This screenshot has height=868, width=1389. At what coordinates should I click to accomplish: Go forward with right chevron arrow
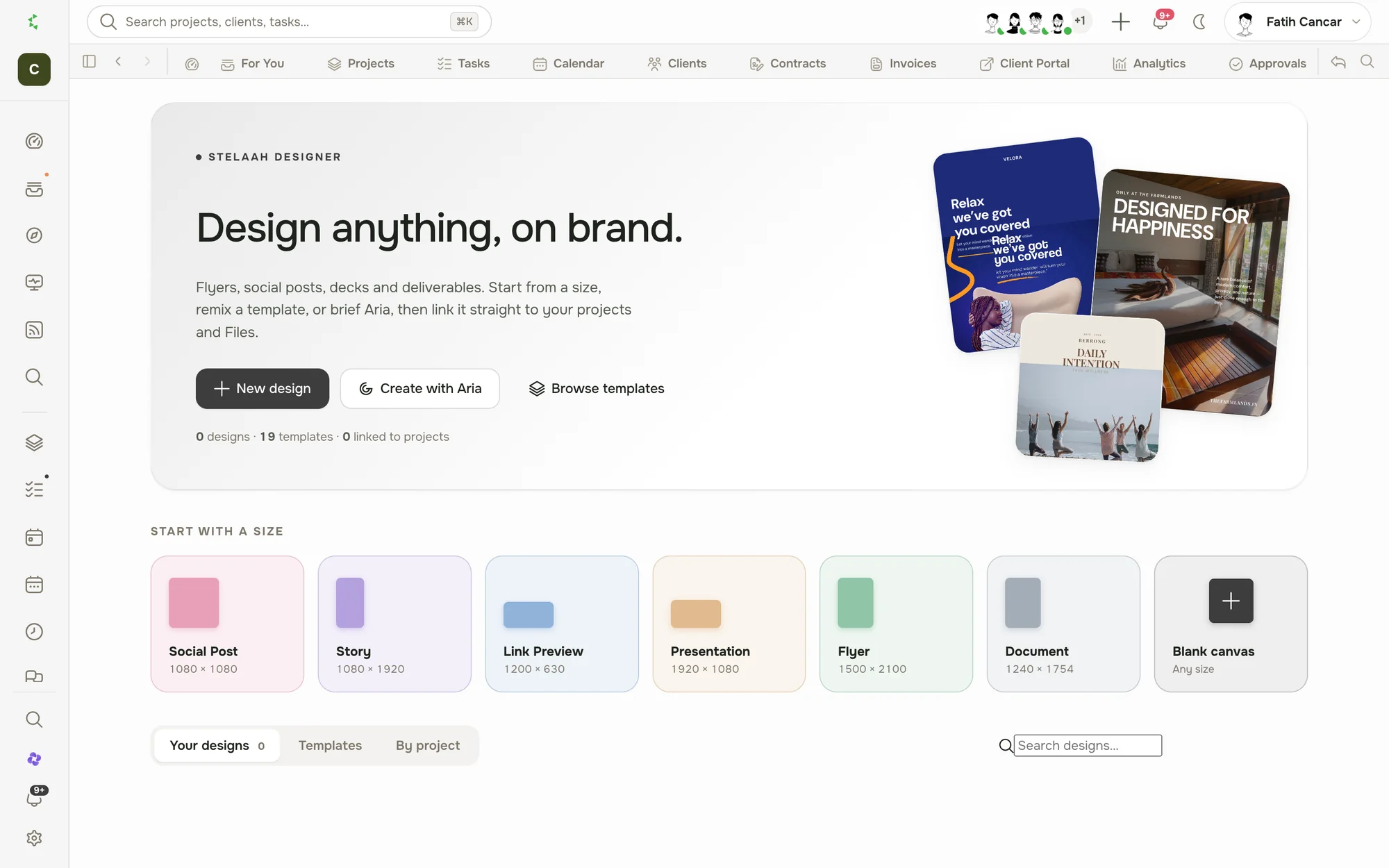click(x=147, y=61)
